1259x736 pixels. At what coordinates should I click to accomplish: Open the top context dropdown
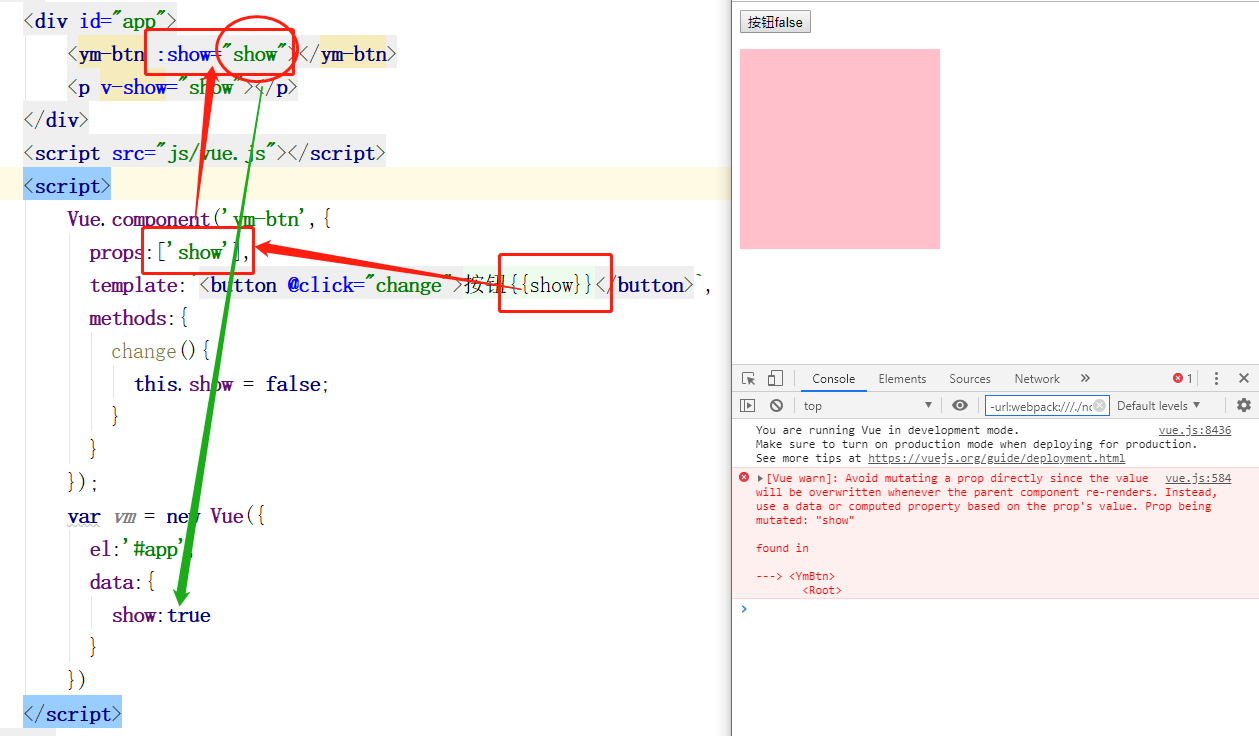click(x=867, y=405)
